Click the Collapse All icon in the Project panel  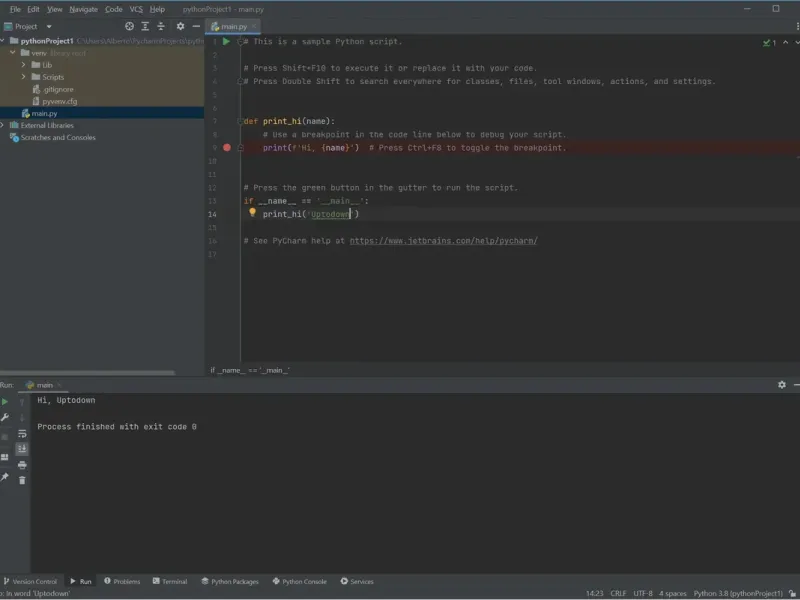161,26
